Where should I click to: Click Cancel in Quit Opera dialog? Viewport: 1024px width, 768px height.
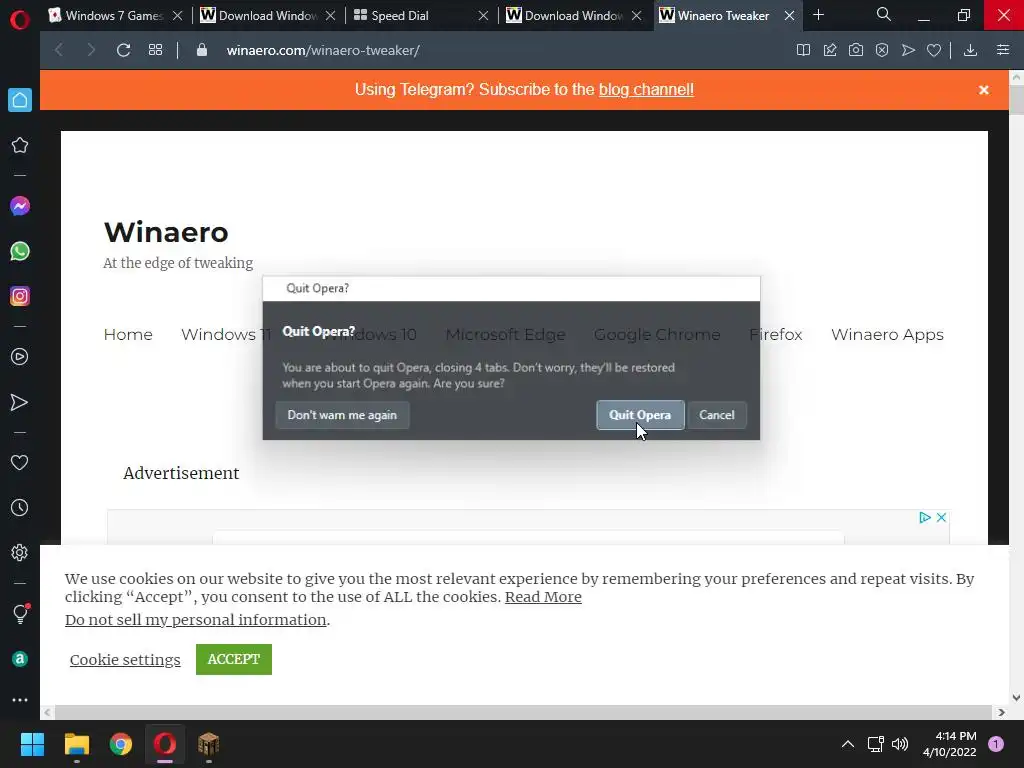coord(716,415)
